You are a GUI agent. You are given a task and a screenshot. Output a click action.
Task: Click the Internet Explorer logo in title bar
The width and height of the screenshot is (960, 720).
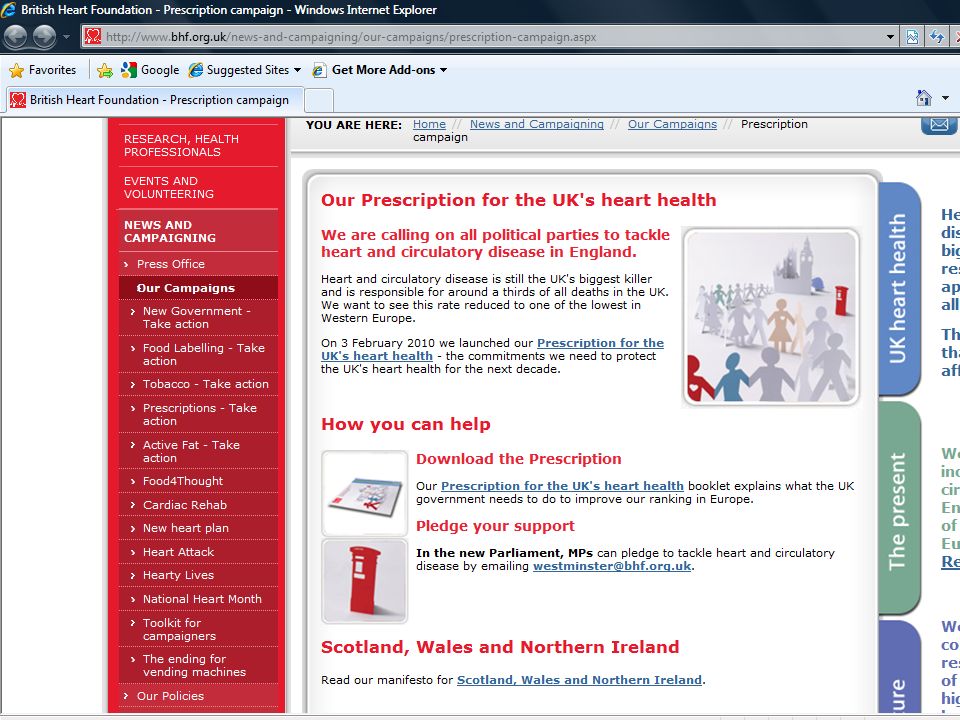[9, 10]
